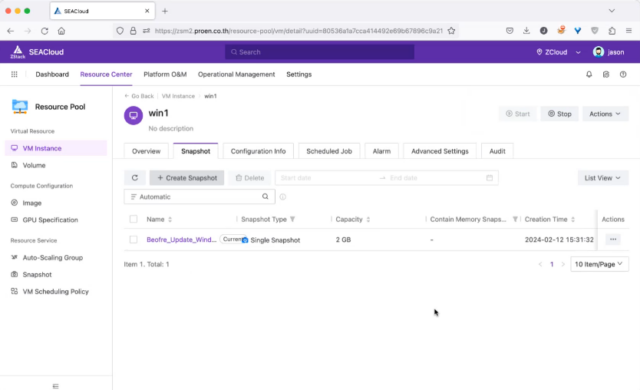Filter by Snapshot Type column icon

(x=292, y=219)
